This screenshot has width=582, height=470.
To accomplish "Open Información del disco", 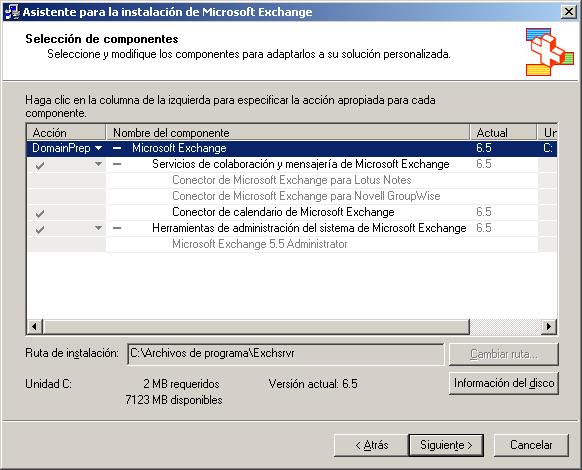I will 504,383.
